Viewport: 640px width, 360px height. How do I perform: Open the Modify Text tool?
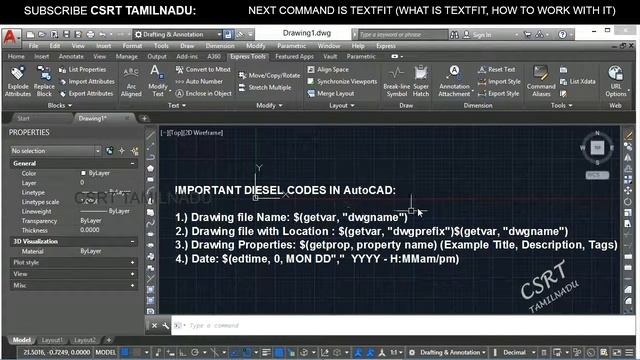tap(158, 81)
